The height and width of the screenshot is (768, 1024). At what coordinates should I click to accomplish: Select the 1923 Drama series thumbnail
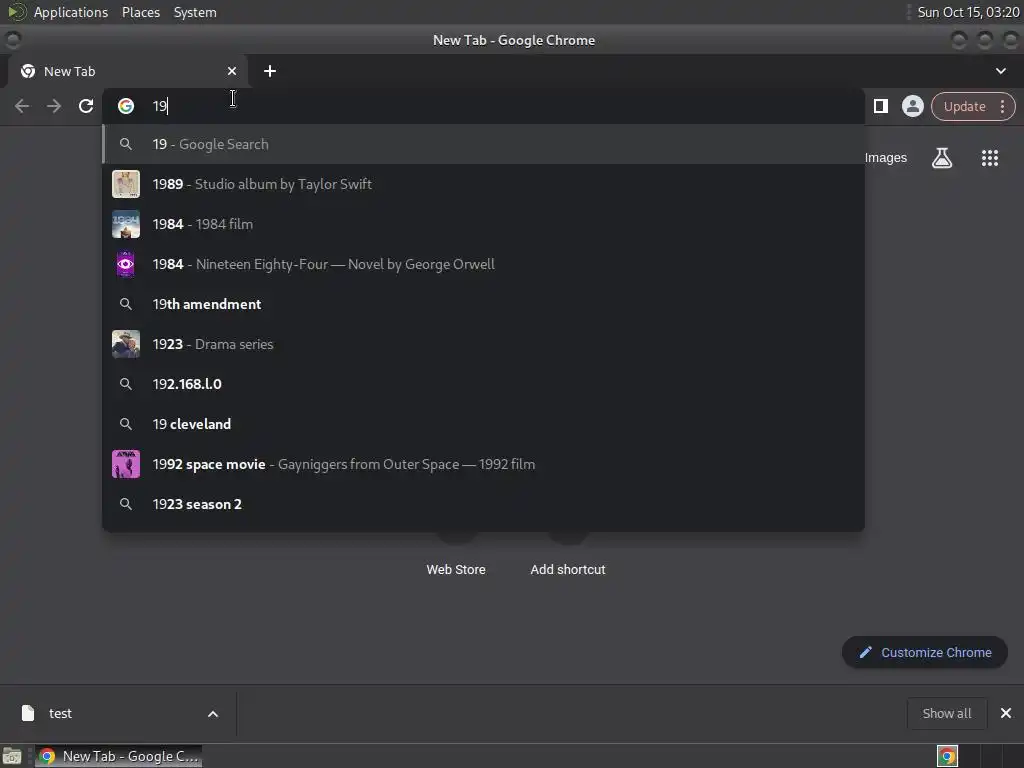126,344
